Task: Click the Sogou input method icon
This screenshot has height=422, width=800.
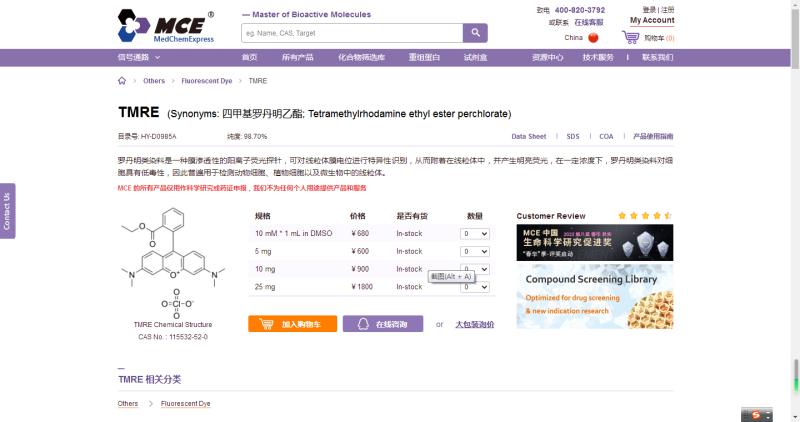Action: coord(757,414)
